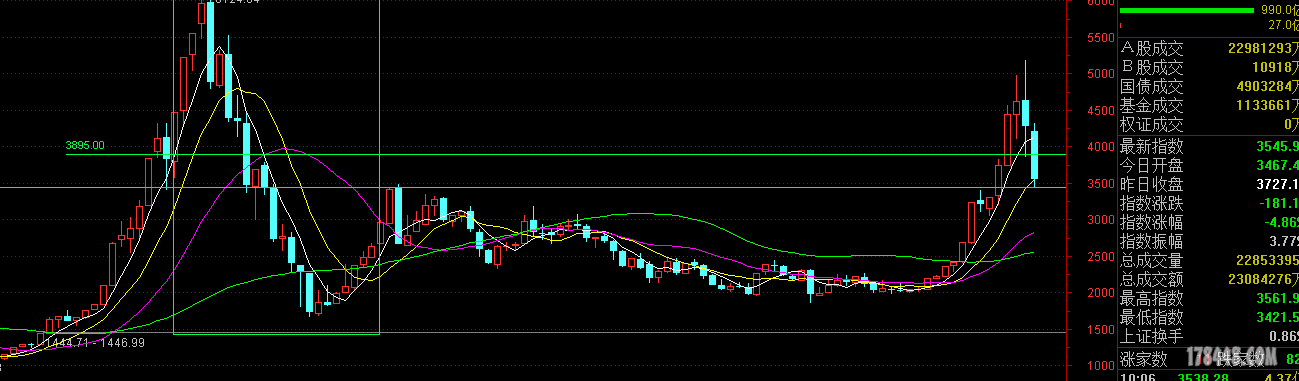Select the A股成交 row

click(1208, 48)
